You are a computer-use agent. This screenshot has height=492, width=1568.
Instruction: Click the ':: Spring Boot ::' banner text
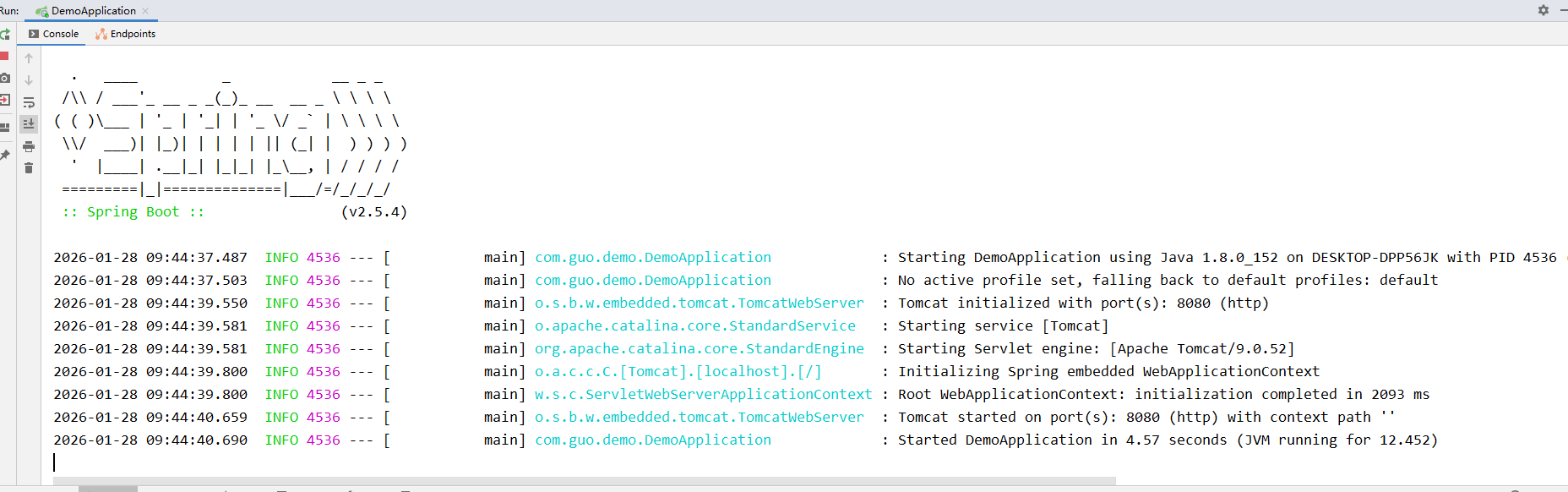click(x=133, y=211)
